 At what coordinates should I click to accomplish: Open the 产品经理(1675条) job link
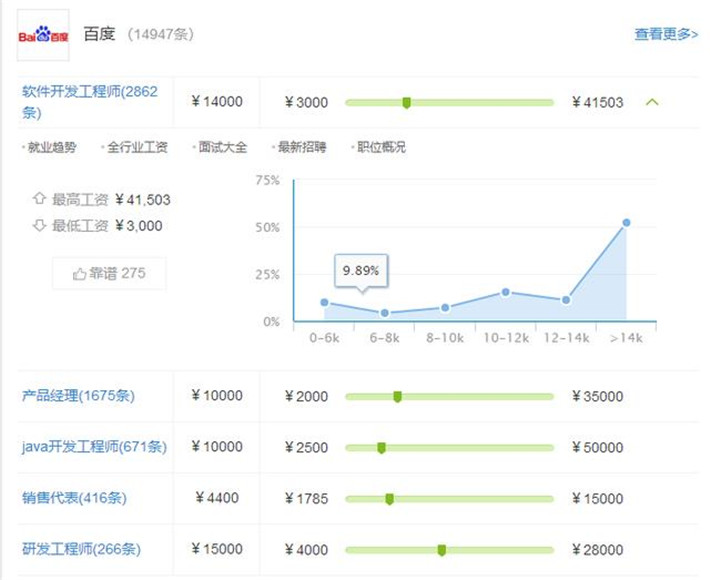[x=78, y=396]
